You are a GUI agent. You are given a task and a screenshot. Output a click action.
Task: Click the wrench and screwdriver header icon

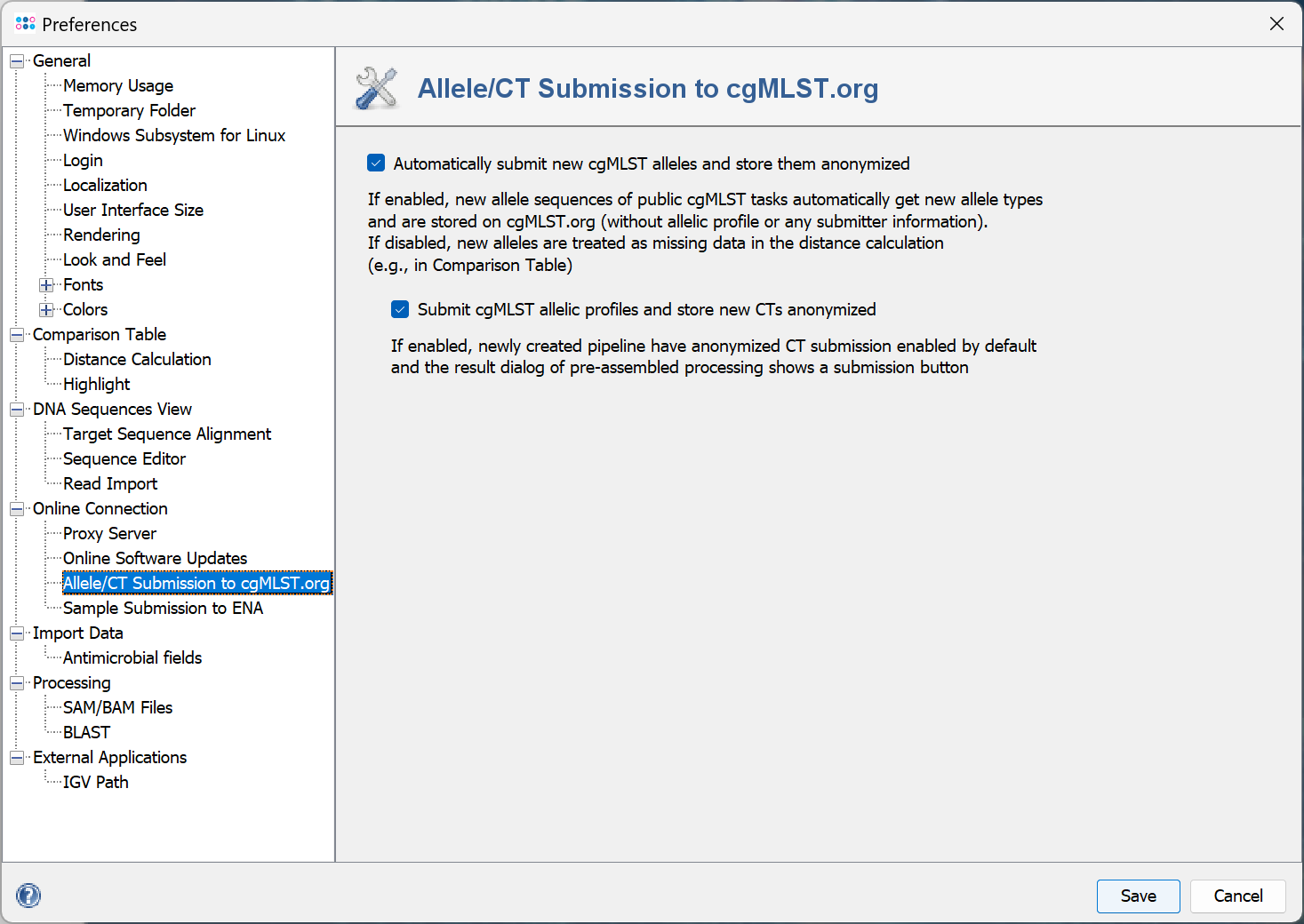pos(377,89)
